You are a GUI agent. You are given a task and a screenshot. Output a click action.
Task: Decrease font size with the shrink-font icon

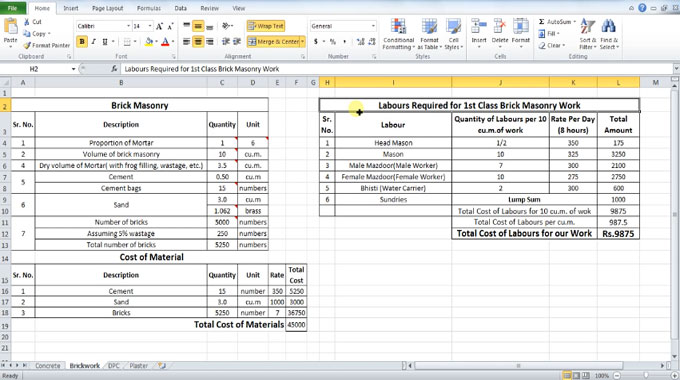tap(170, 26)
